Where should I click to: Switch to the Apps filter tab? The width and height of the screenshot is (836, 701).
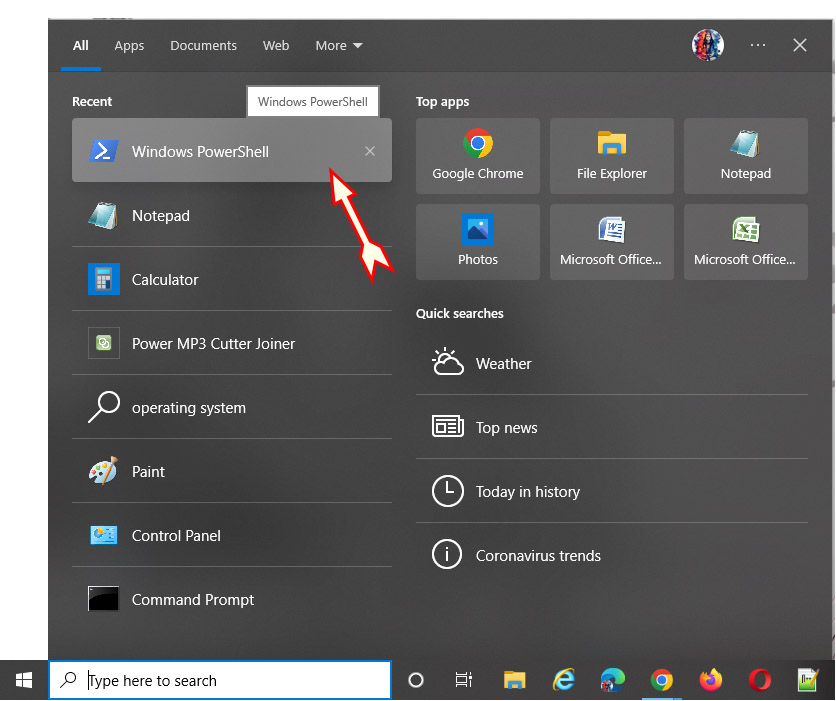[x=129, y=45]
